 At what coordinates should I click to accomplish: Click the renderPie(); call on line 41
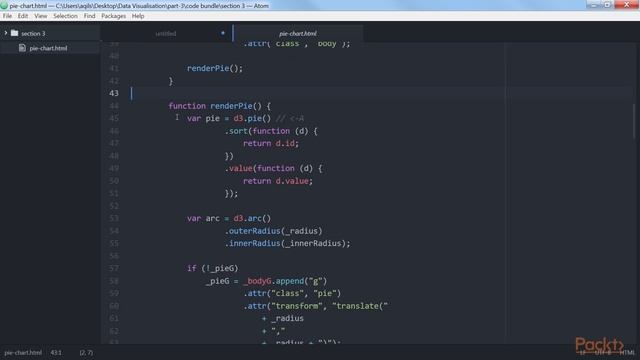point(215,68)
